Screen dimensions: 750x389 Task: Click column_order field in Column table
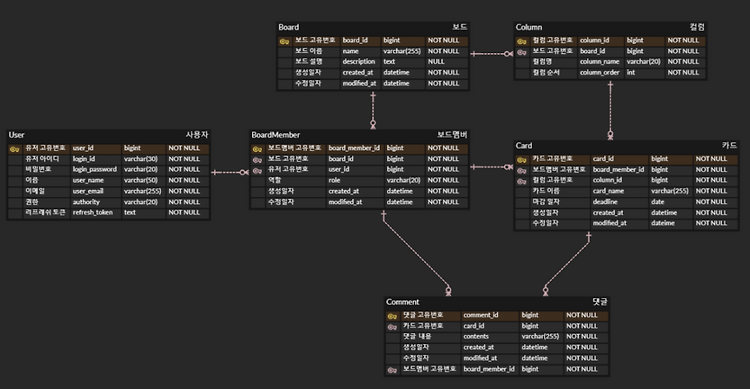(599, 73)
